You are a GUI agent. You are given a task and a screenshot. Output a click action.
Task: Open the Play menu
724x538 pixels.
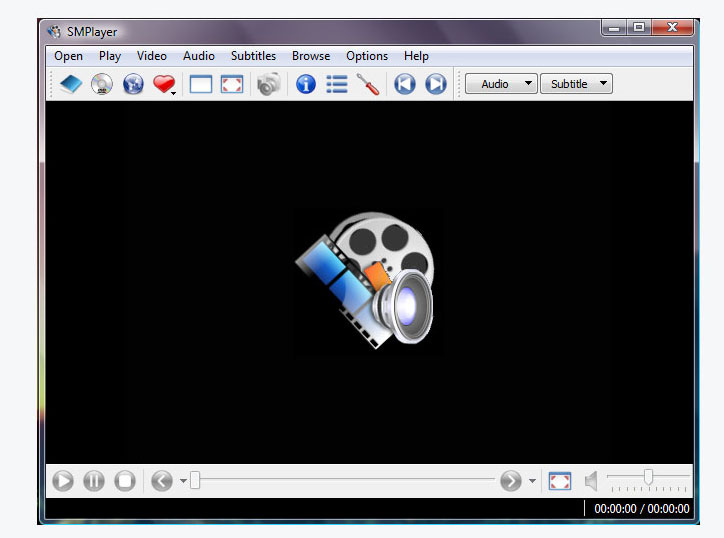click(110, 56)
